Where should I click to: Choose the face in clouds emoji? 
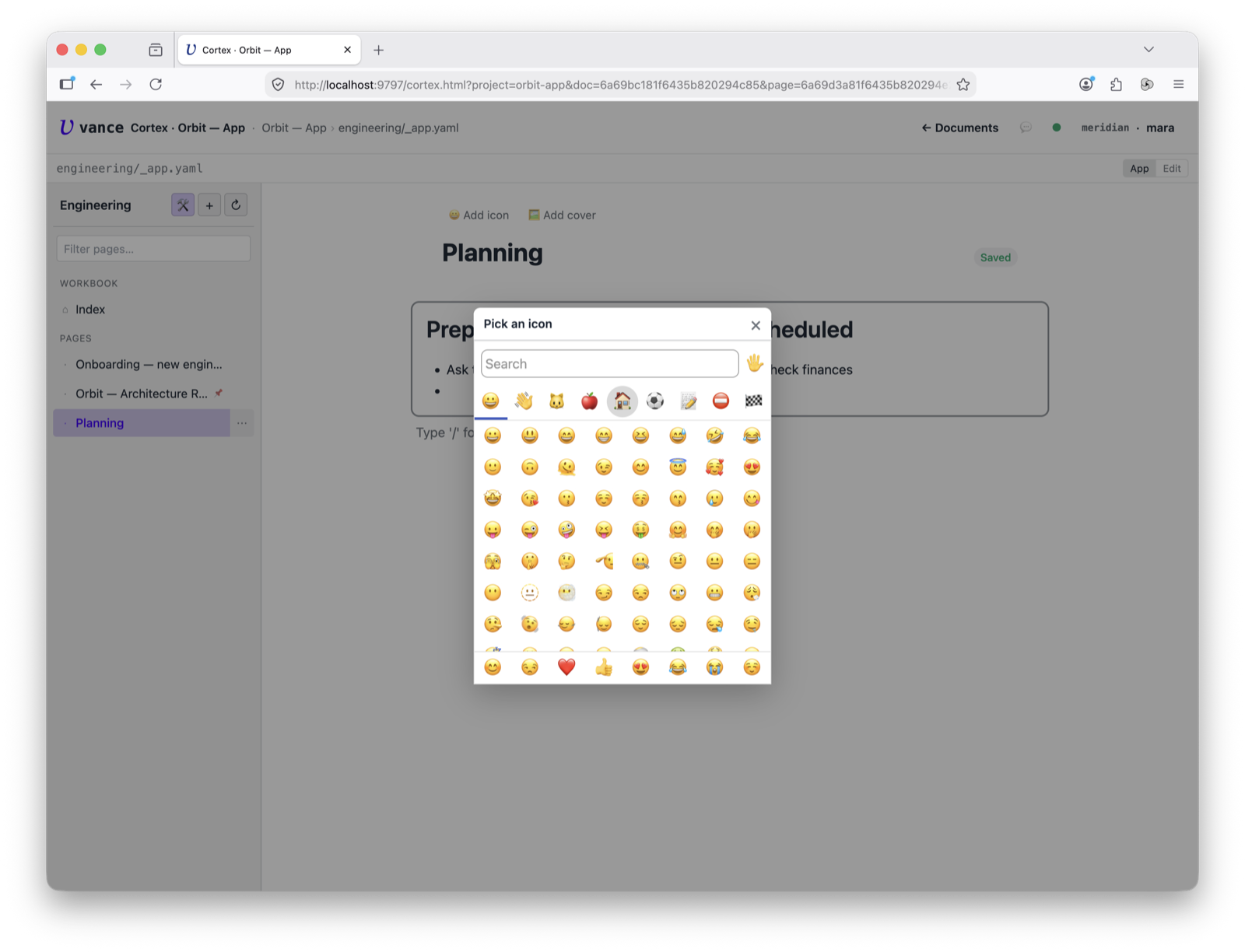pyautogui.click(x=566, y=593)
